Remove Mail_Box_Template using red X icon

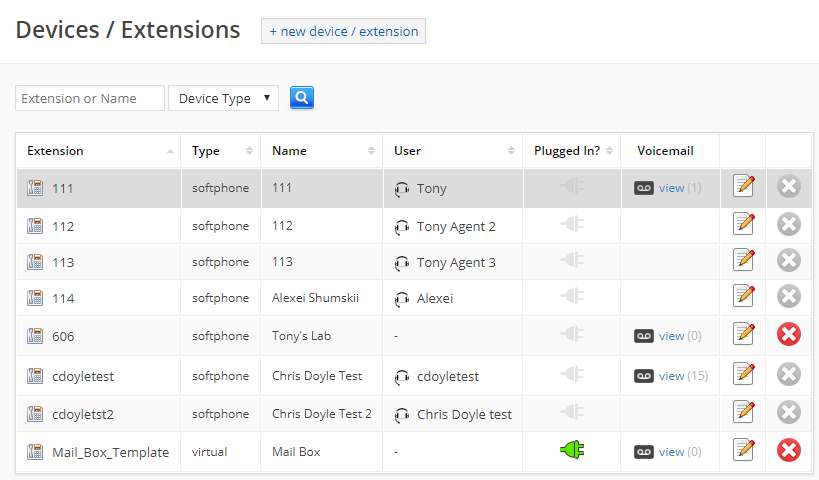[789, 451]
